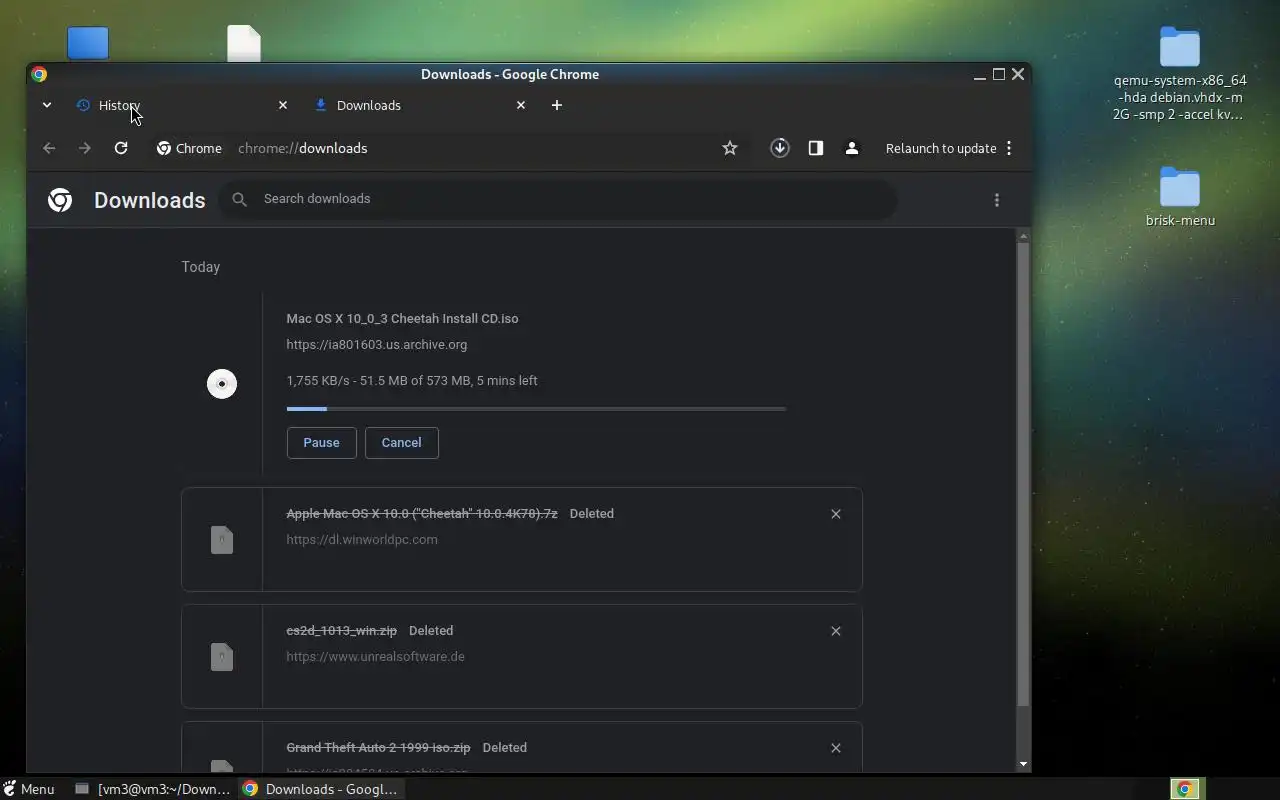
Task: Open a new tab with plus button
Action: (557, 105)
